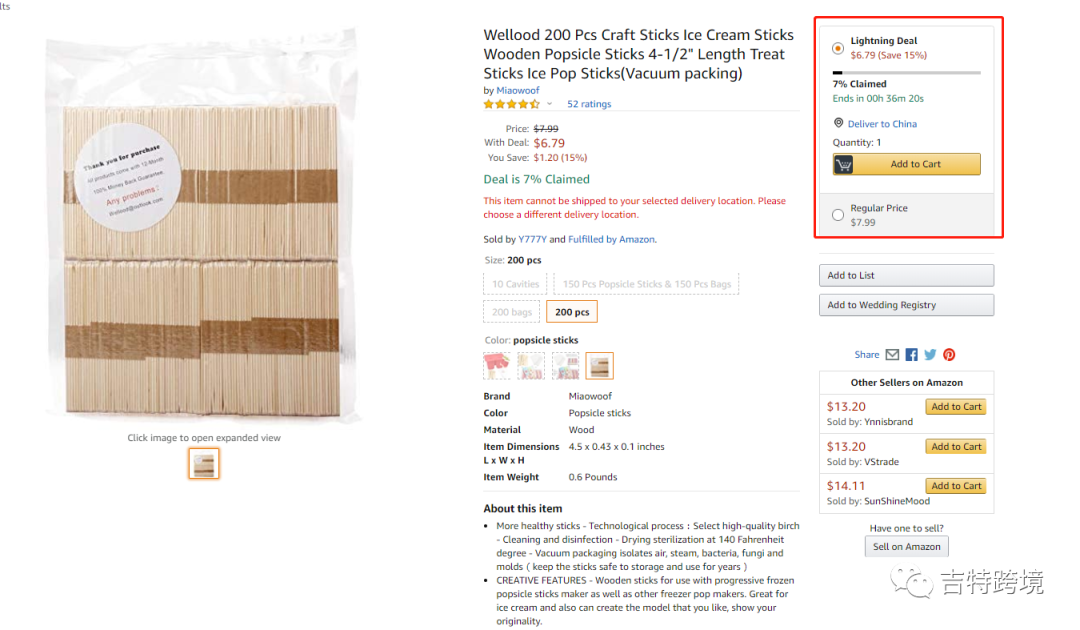Expand the star ratings breakdown arrow
Screen dimensions: 1080x630
click(549, 104)
